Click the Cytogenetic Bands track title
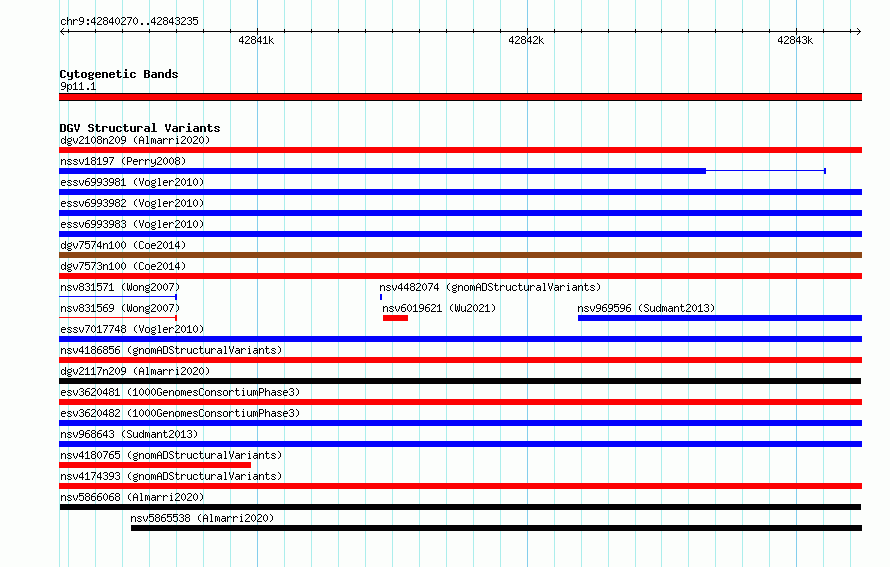 coord(119,74)
